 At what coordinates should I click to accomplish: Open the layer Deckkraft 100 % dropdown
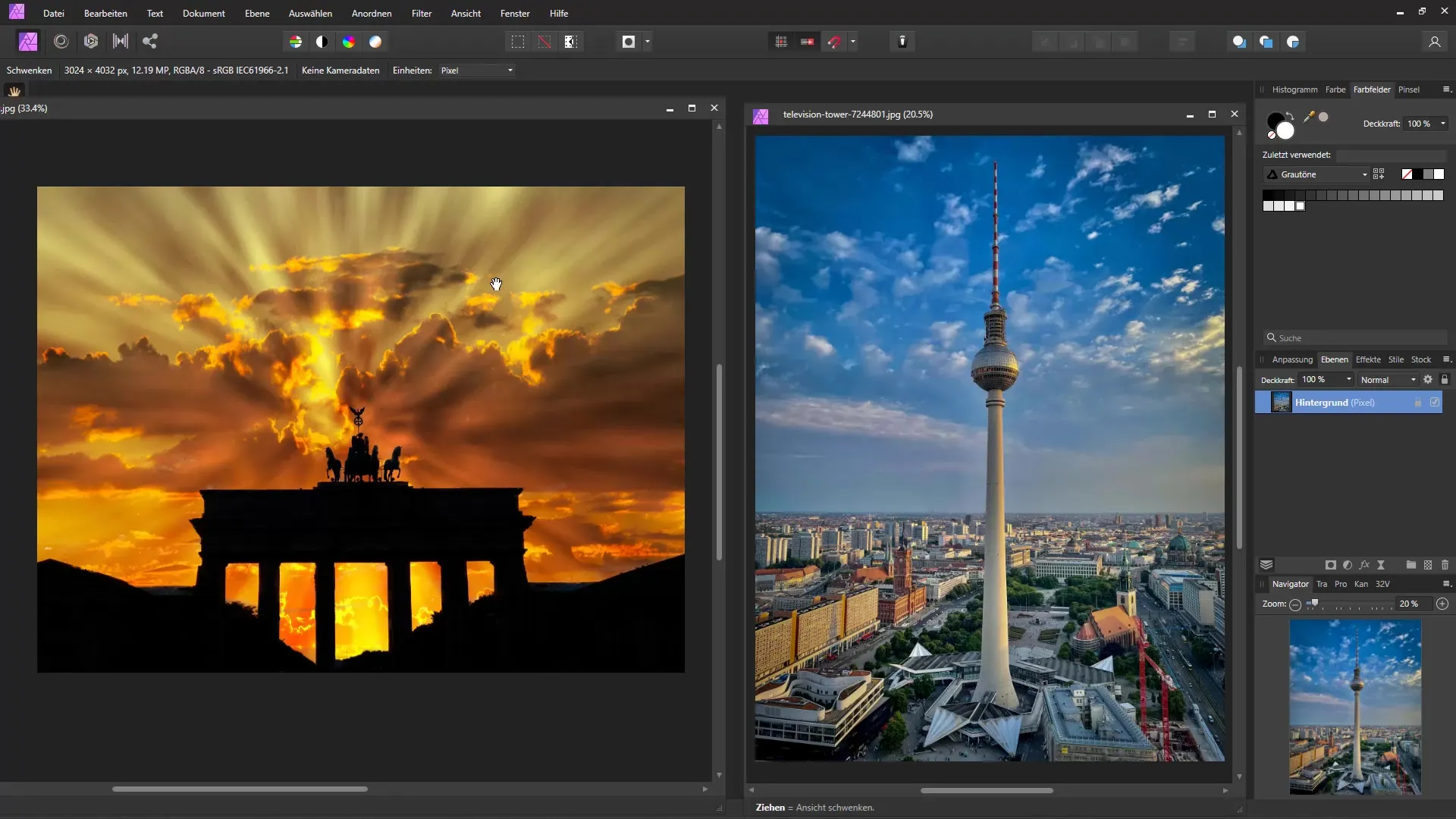point(1326,379)
